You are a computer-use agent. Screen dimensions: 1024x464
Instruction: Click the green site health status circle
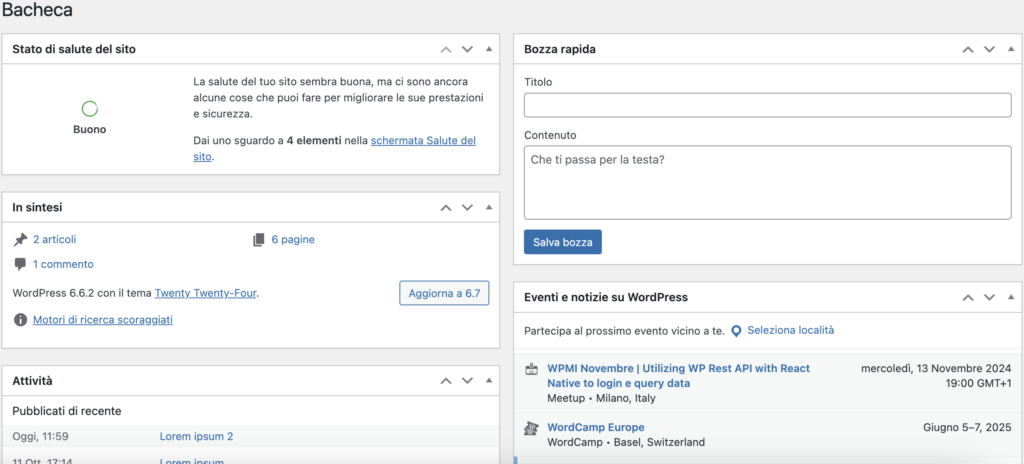tap(89, 109)
